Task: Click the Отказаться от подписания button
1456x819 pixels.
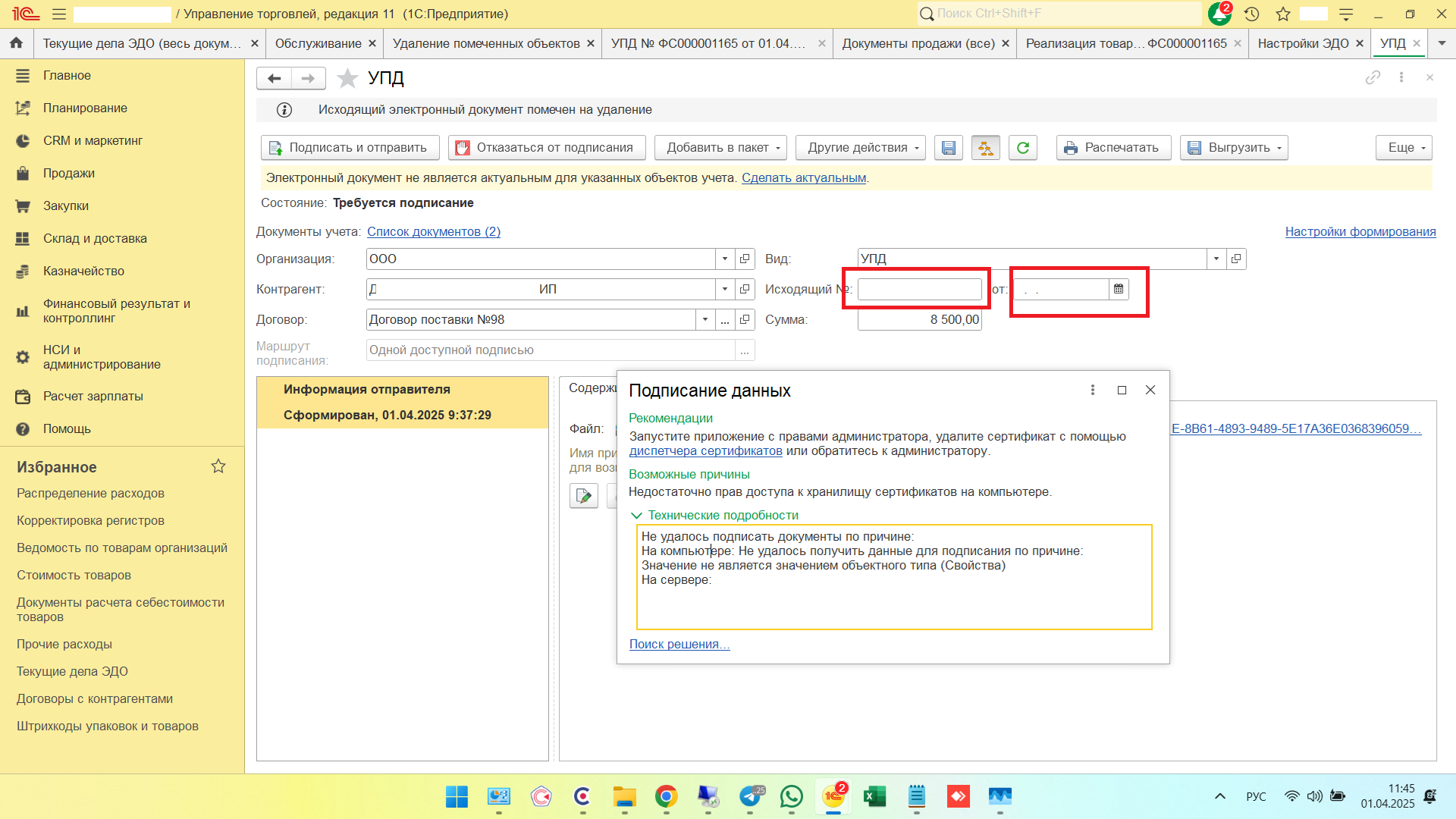Action: [547, 148]
